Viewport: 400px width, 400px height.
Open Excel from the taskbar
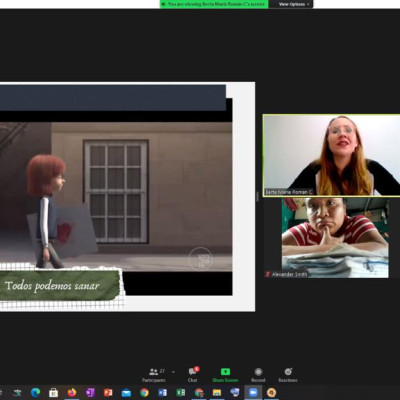pos(181,393)
